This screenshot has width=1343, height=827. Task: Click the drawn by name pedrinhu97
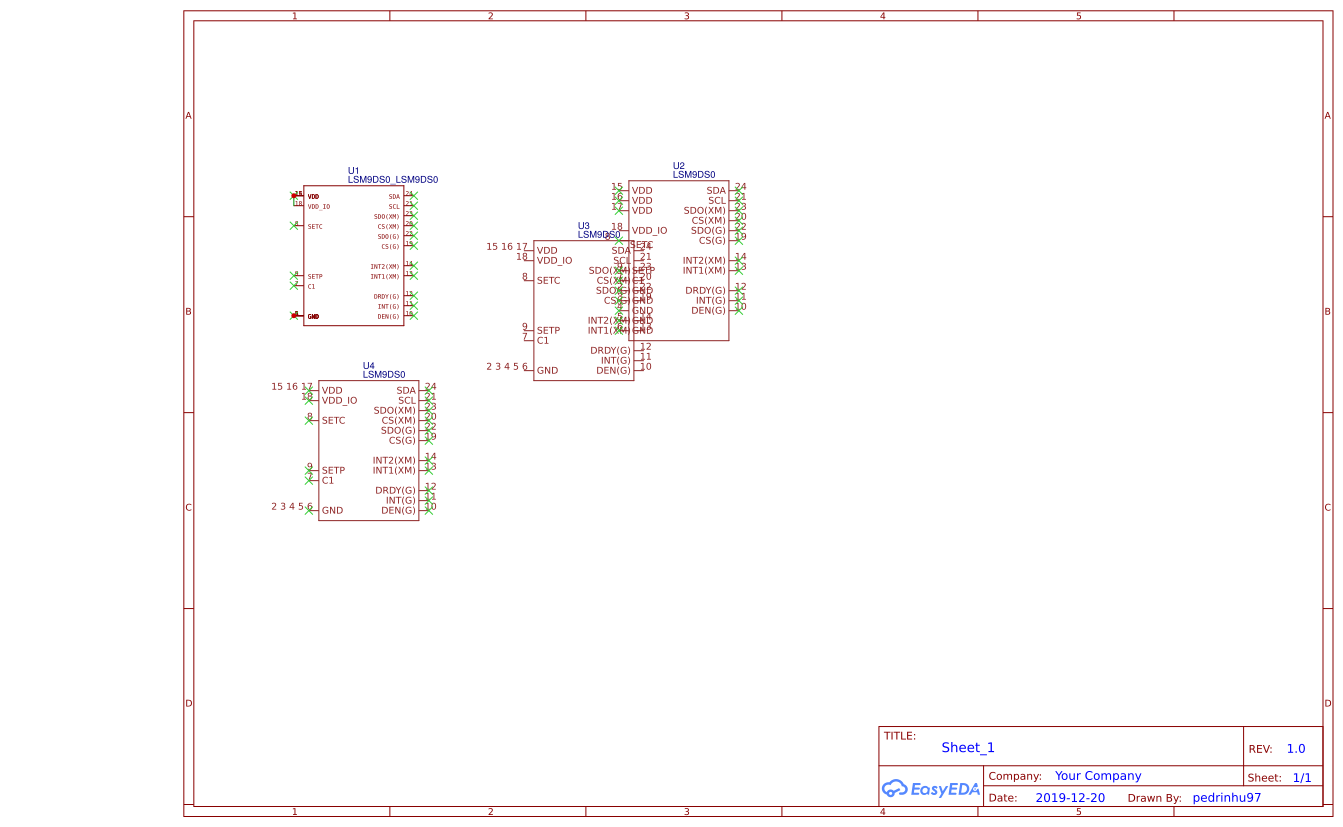pyautogui.click(x=1226, y=798)
